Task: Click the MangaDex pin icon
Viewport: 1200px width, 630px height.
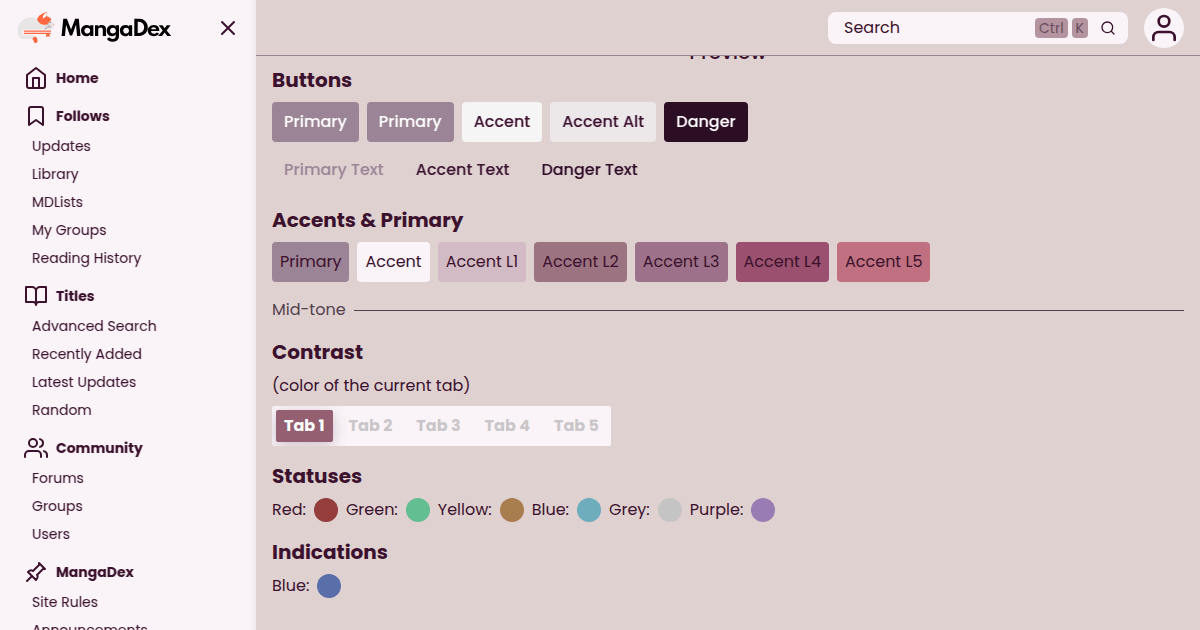Action: pos(36,572)
